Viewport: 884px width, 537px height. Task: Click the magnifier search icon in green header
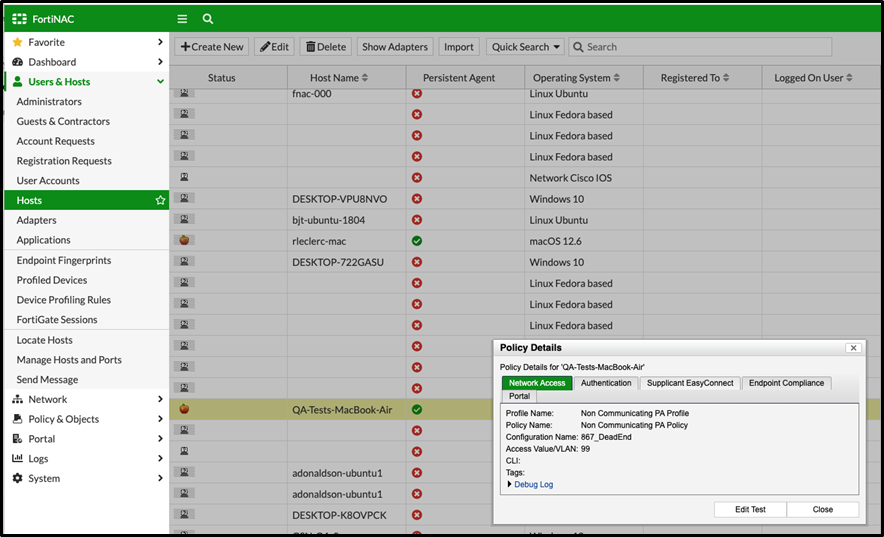click(x=208, y=18)
